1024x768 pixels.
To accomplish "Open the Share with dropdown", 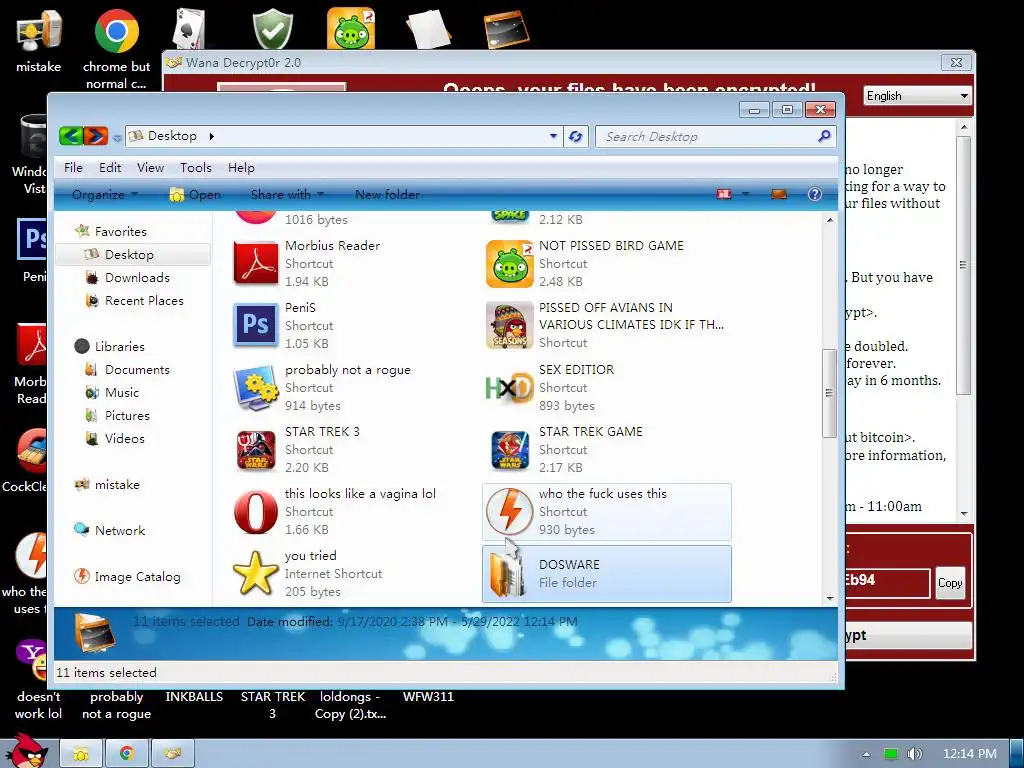I will click(287, 194).
